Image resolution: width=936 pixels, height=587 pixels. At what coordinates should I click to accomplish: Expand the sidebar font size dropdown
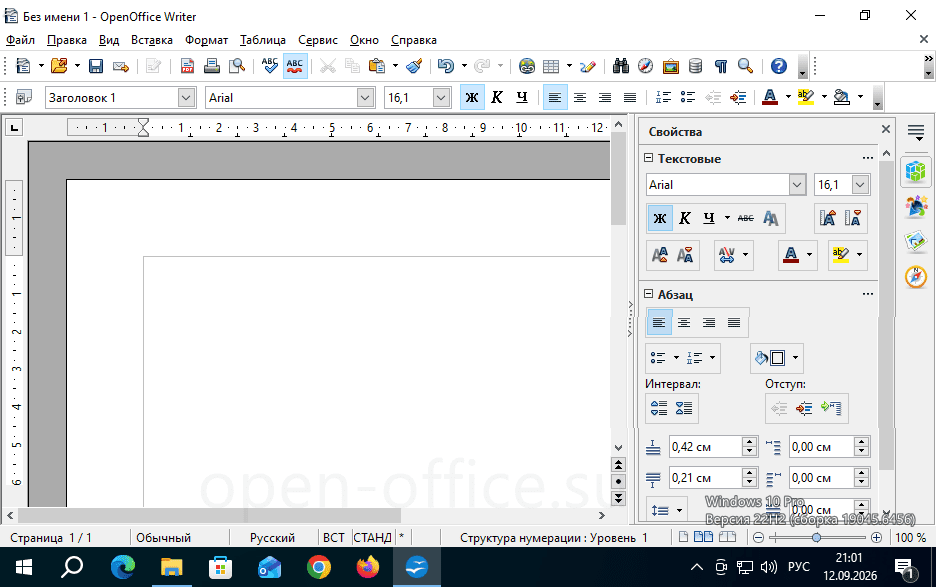point(860,185)
